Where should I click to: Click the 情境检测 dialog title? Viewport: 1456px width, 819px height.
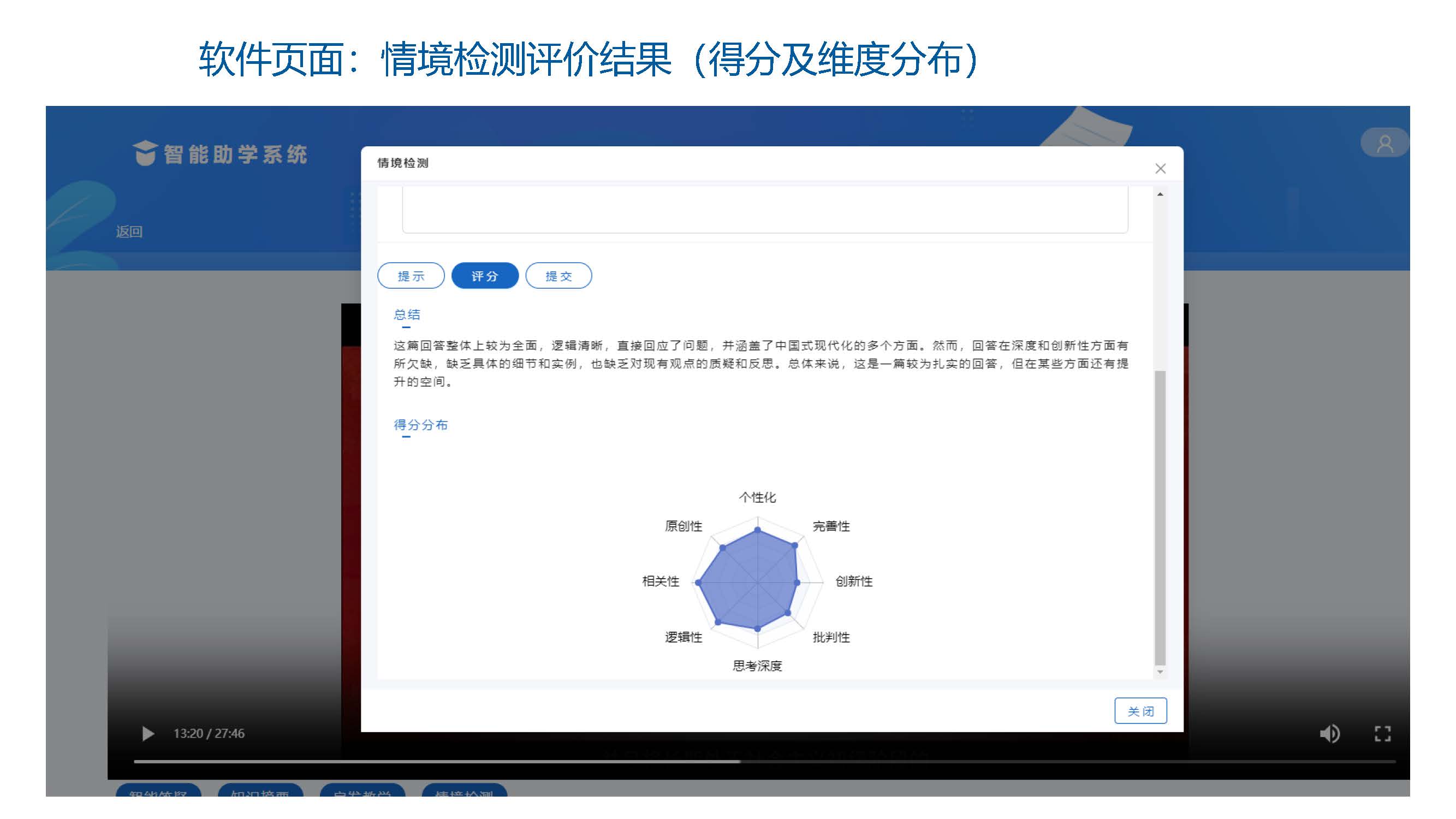coord(403,163)
